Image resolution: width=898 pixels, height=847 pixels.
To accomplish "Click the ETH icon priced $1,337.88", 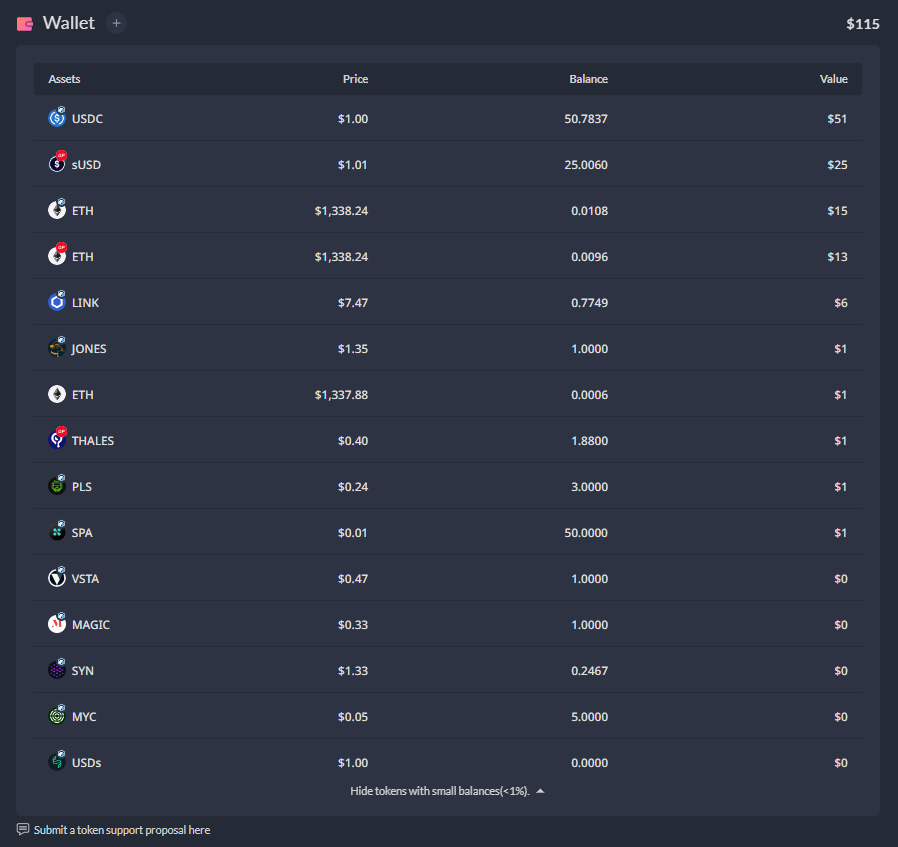I will point(57,394).
